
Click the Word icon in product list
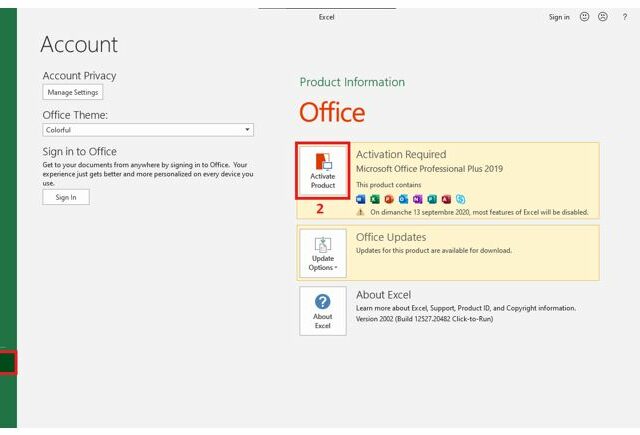pos(361,199)
